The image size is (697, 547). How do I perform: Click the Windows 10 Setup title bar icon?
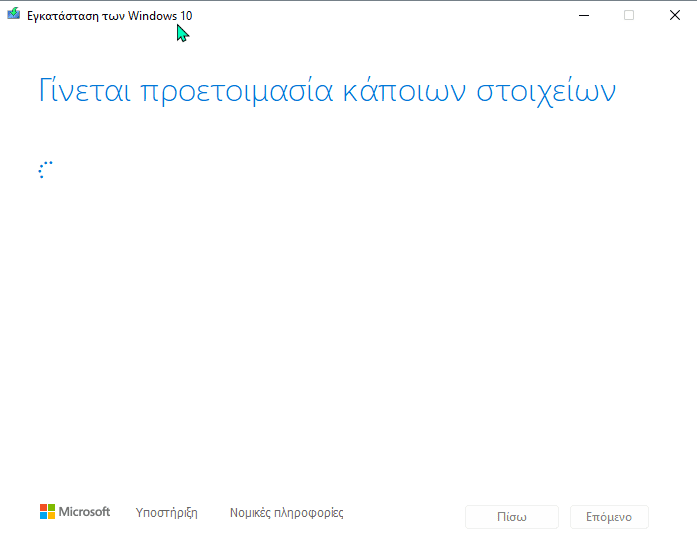coord(14,14)
